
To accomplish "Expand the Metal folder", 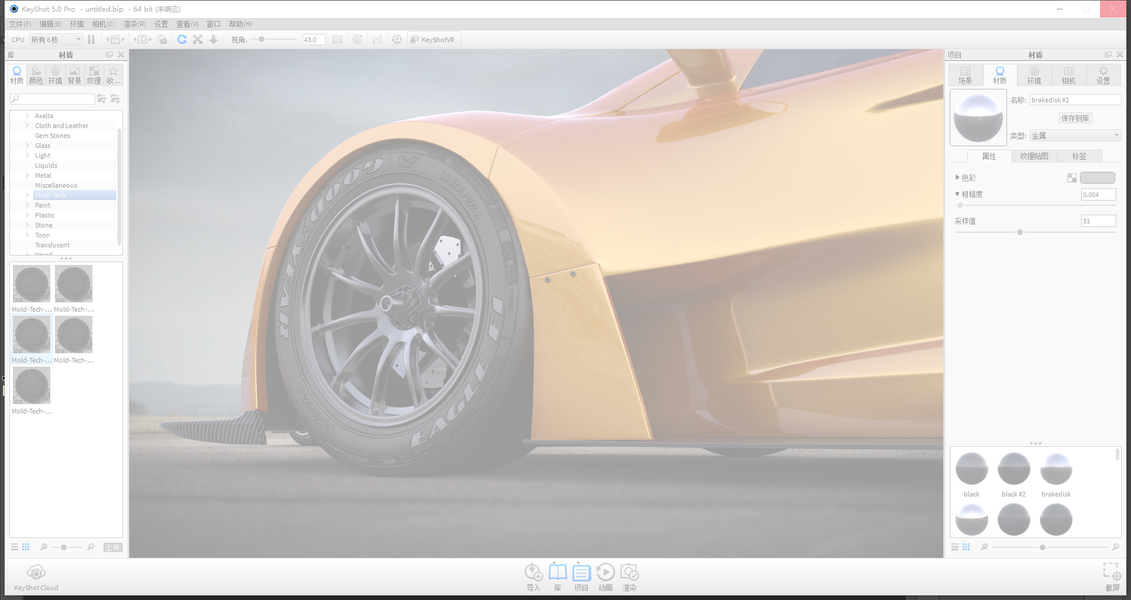I will coord(27,175).
